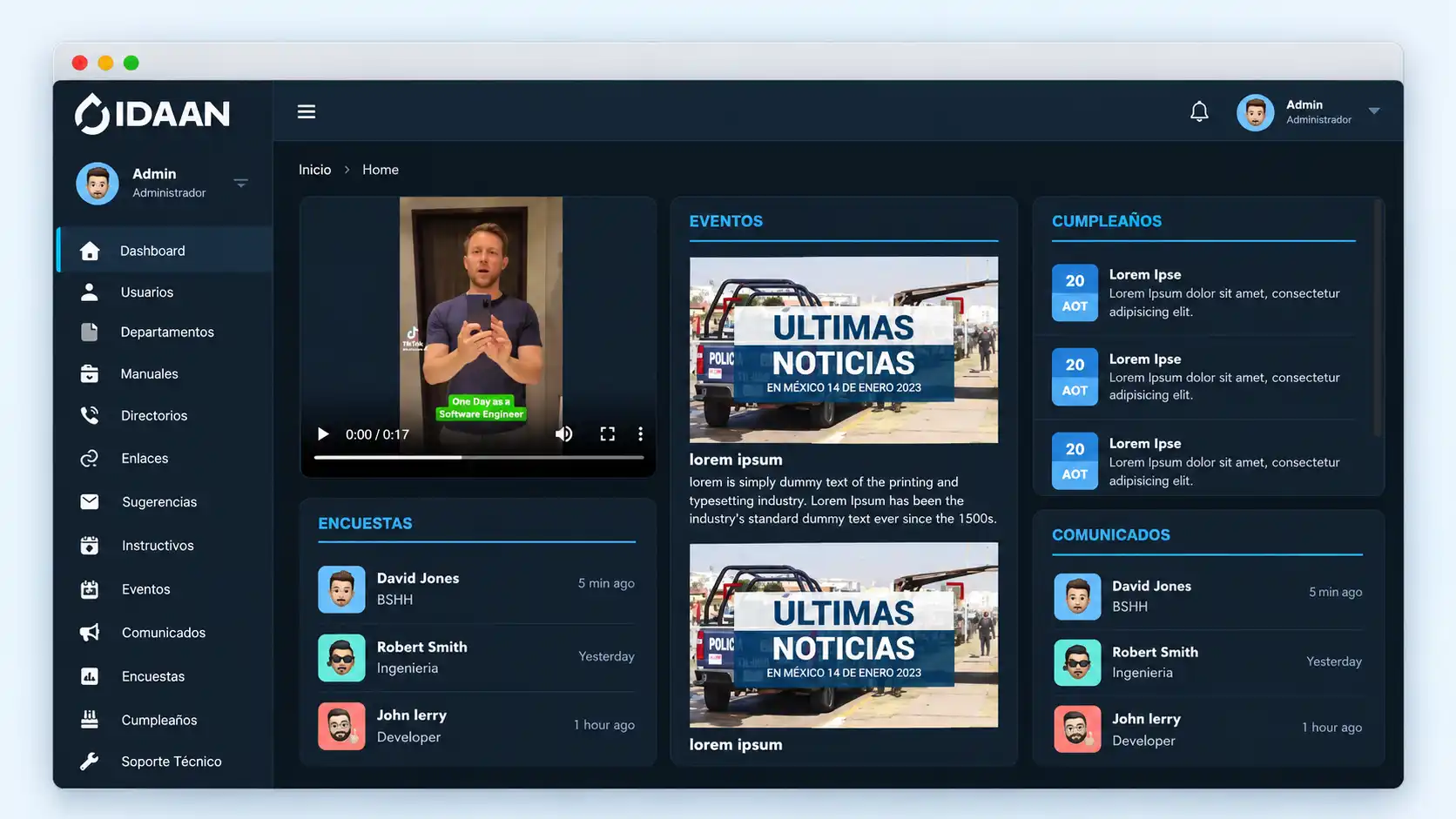The width and height of the screenshot is (1456, 819).
Task: Open David Jones entry in Encuestas
Action: coord(476,589)
